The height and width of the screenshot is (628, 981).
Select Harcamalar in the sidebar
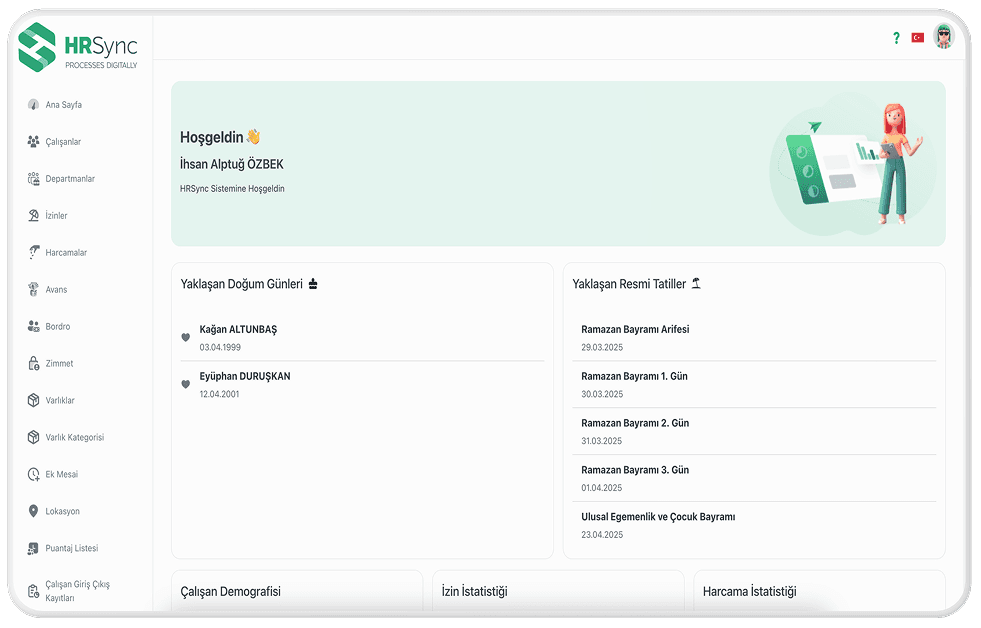tap(66, 253)
